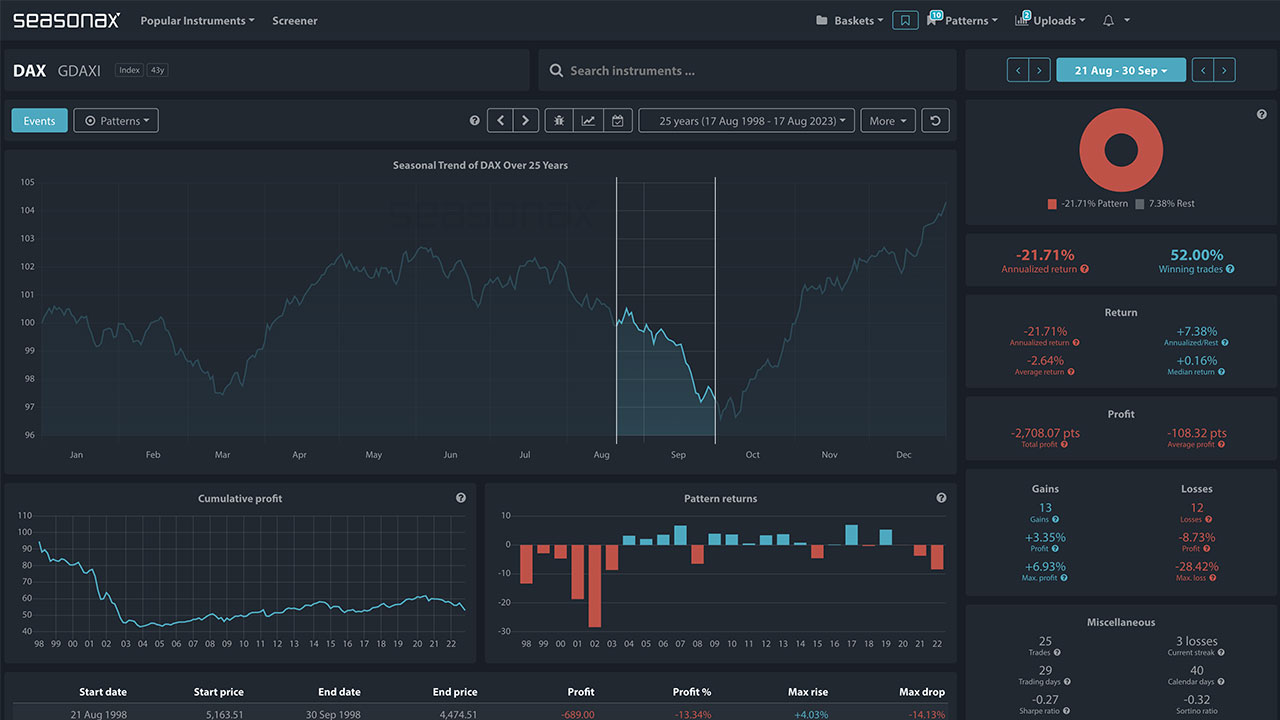This screenshot has height=720, width=1280.
Task: Click the left pattern boundary line on chart
Action: (x=616, y=310)
